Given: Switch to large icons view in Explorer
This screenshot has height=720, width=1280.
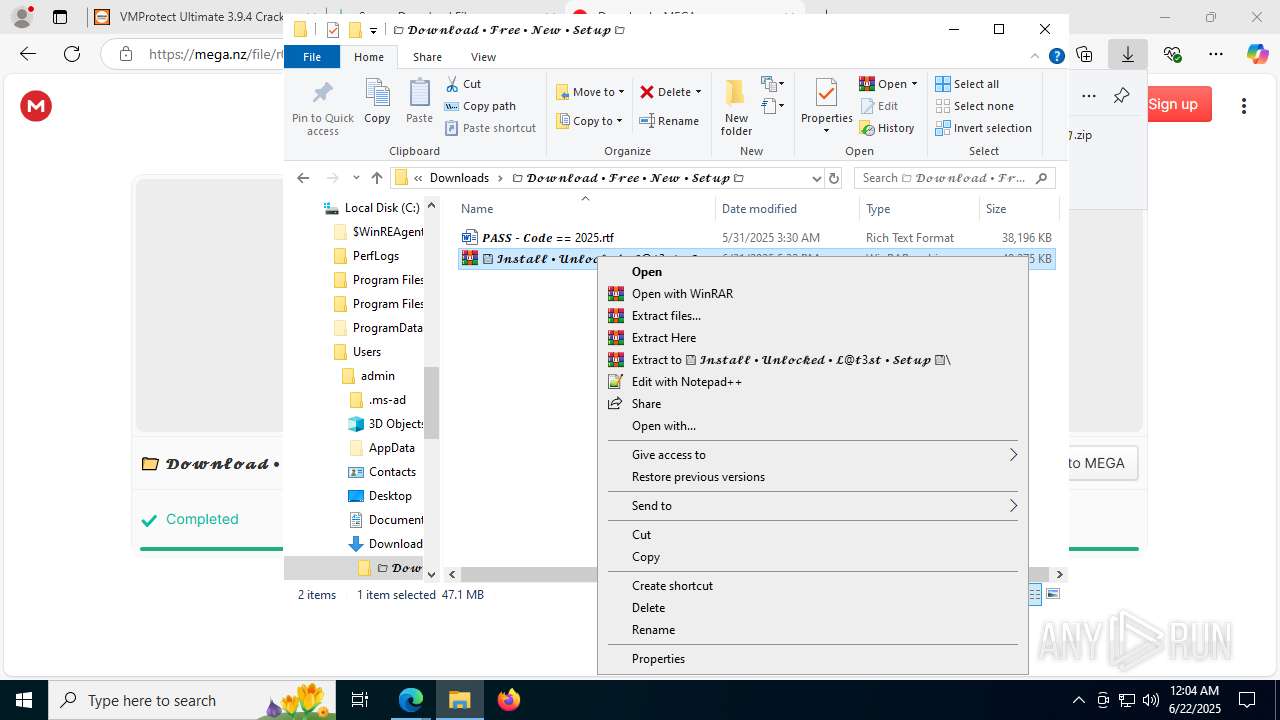Looking at the screenshot, I should click(x=1052, y=595).
